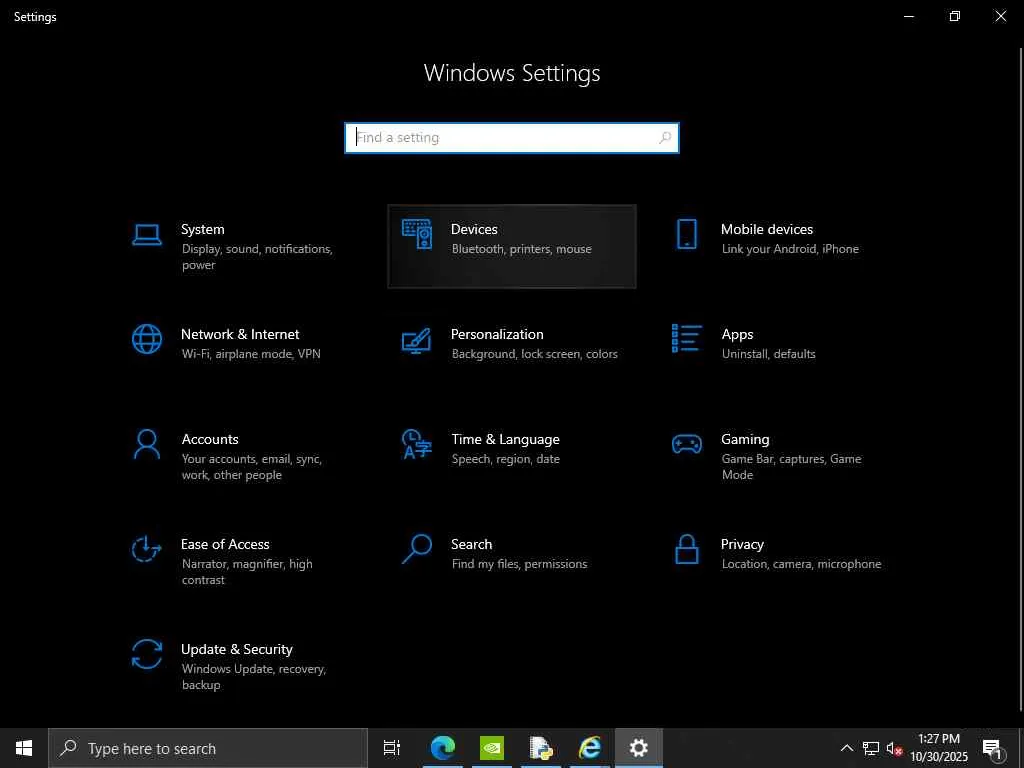Go to Network & Internet settings title
This screenshot has height=768, width=1024.
pos(240,334)
